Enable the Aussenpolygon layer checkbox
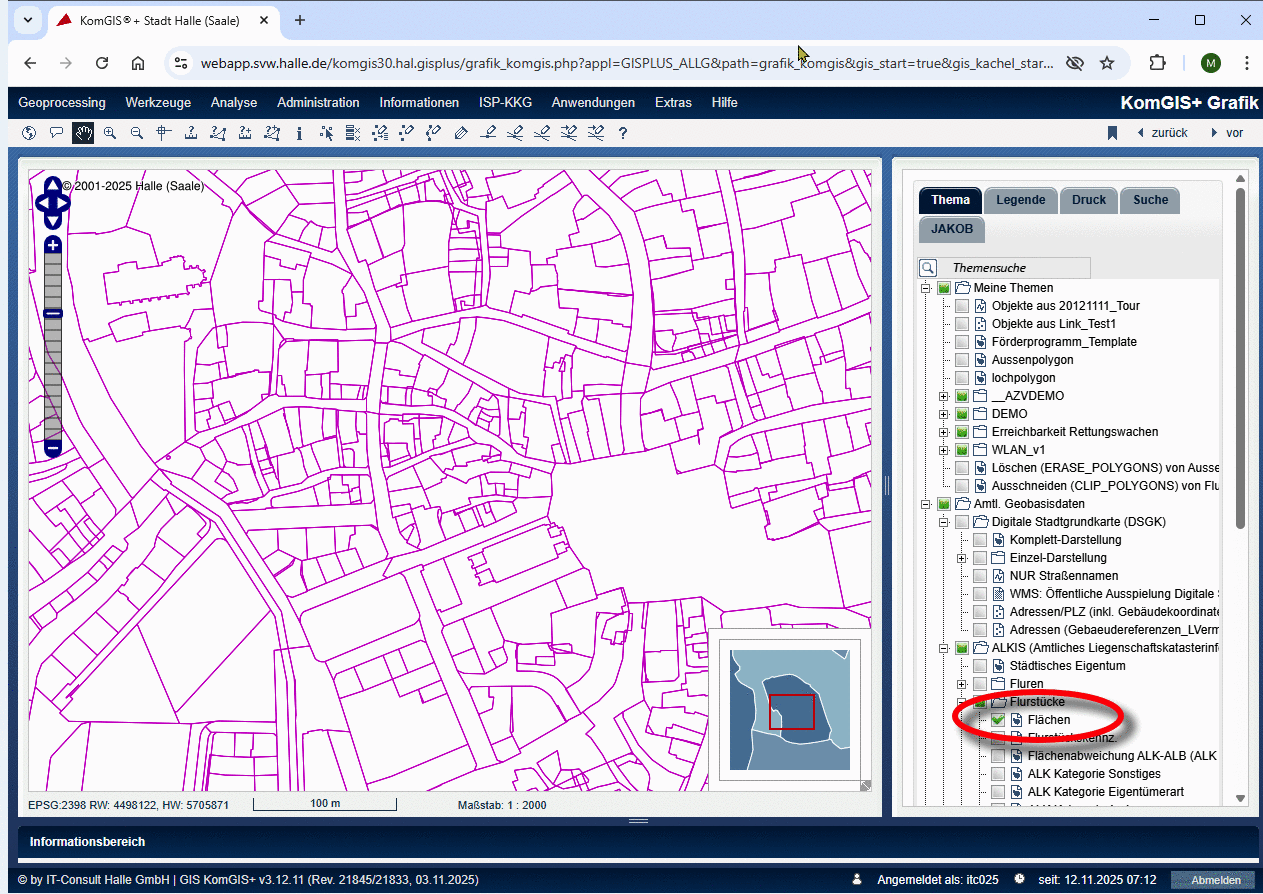1263x894 pixels. pos(961,360)
